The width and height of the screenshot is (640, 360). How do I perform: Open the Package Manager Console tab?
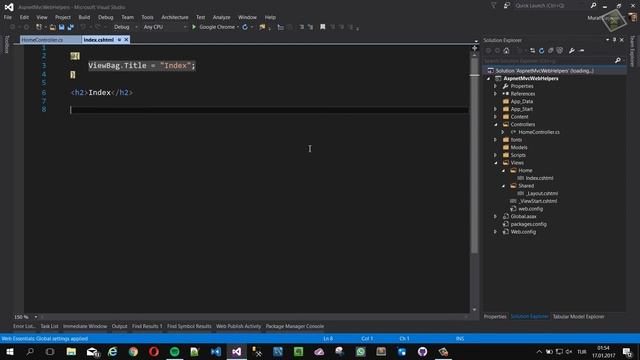[x=295, y=326]
